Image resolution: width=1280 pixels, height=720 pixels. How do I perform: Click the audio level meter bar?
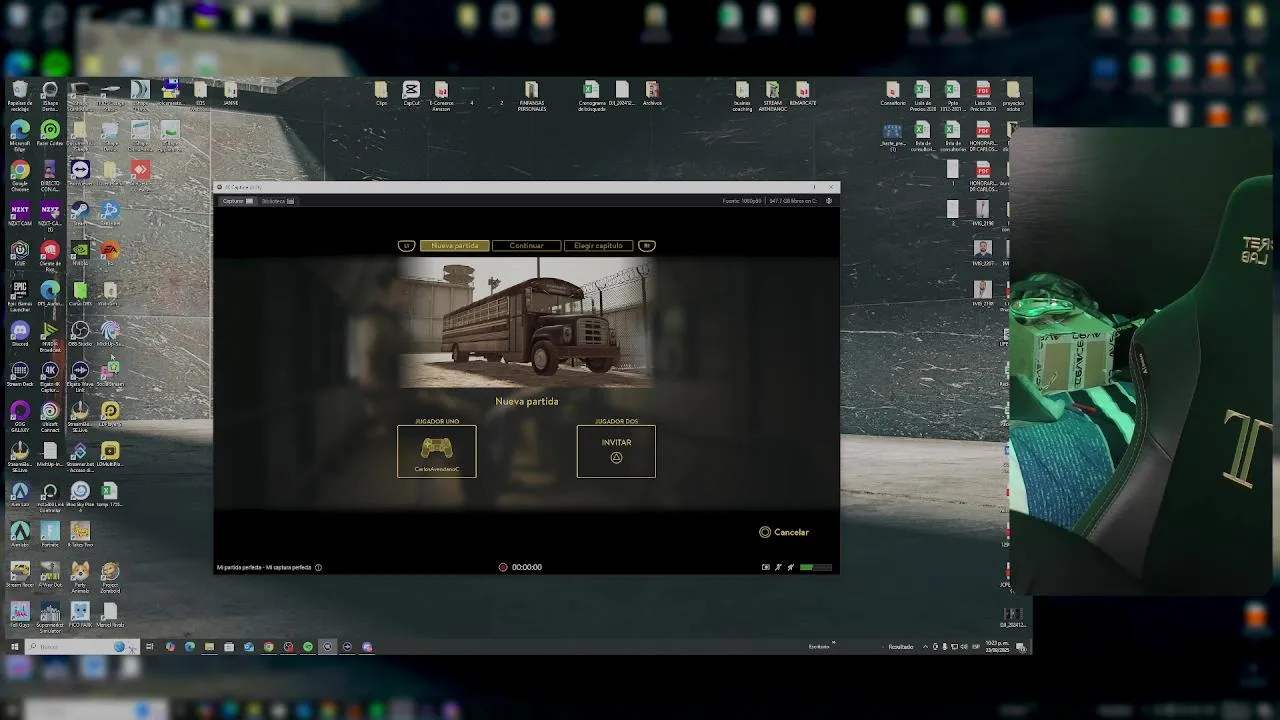pos(815,567)
